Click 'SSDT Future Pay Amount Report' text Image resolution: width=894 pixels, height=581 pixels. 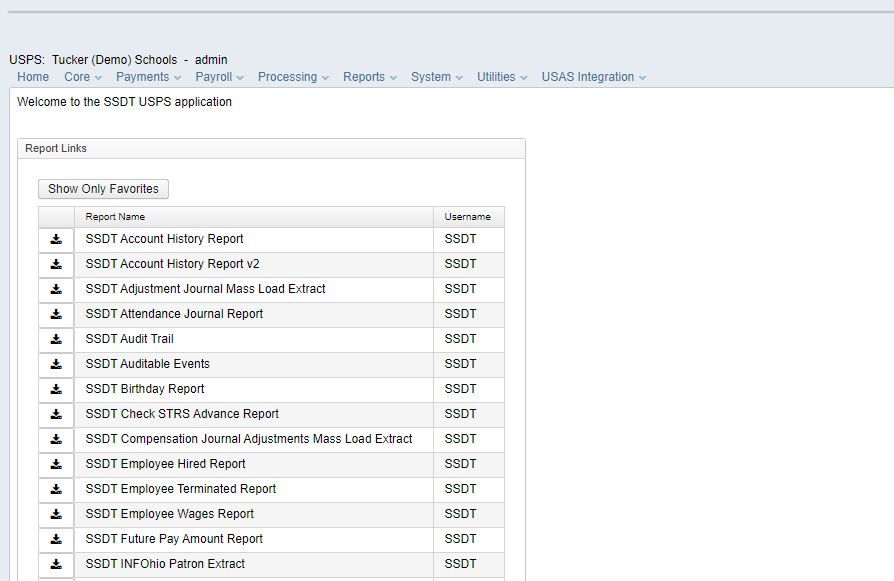tap(174, 539)
